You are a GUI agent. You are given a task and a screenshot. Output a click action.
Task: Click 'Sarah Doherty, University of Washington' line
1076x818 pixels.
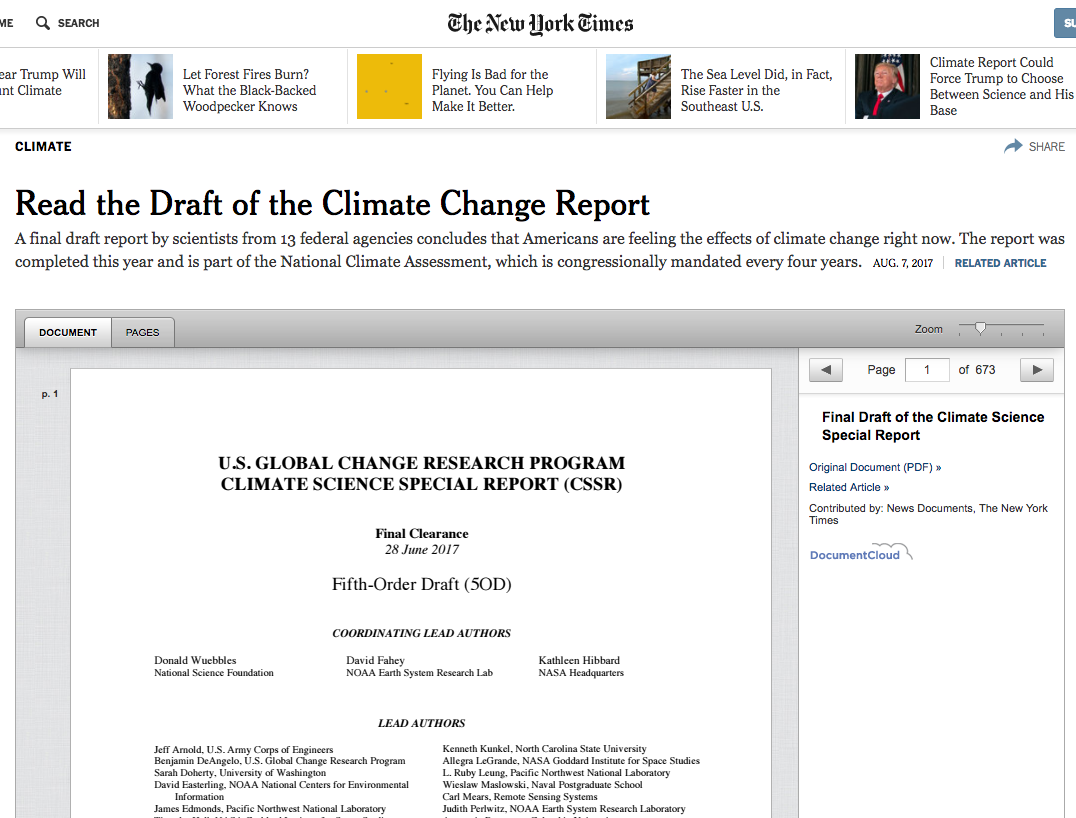point(239,773)
